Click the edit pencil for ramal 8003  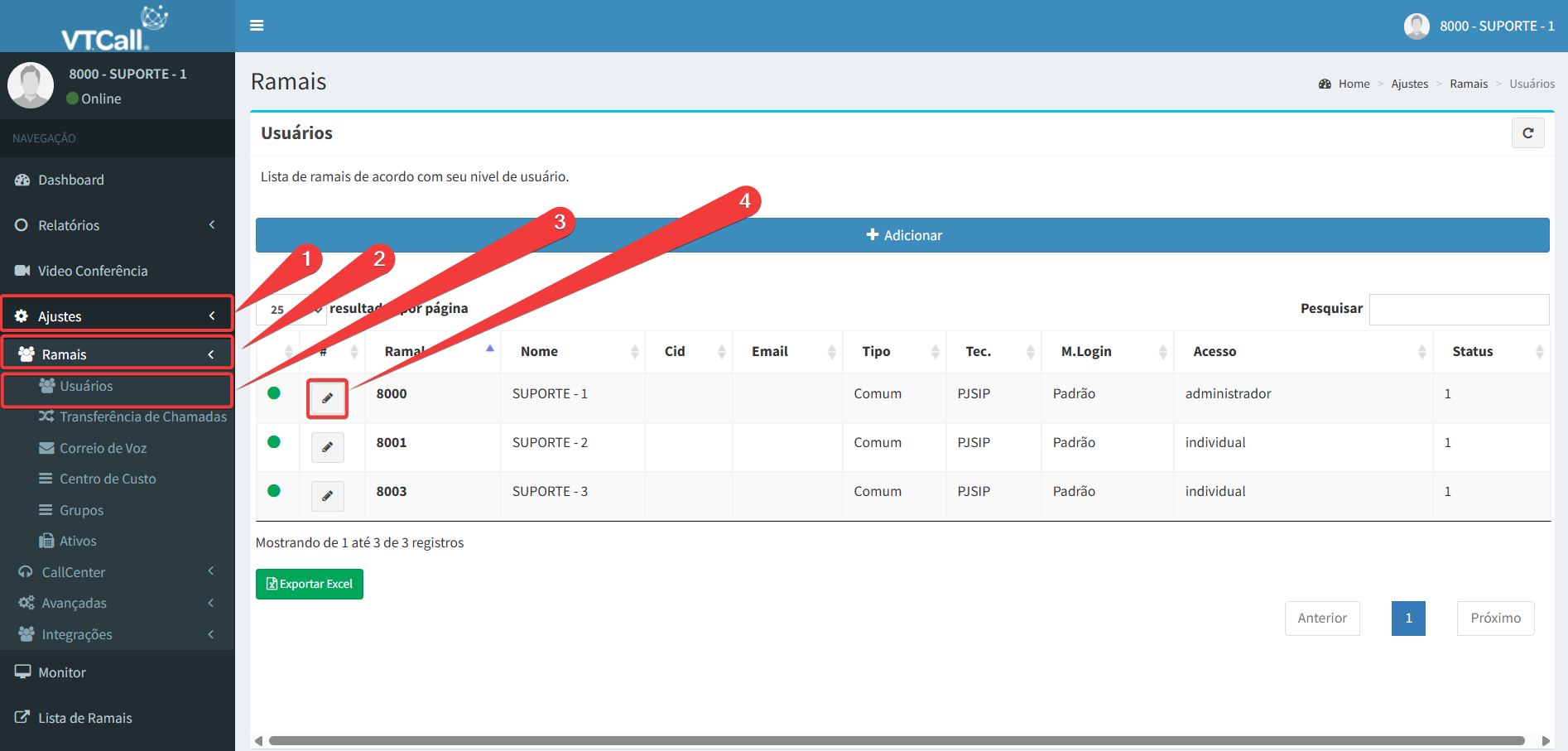(327, 496)
